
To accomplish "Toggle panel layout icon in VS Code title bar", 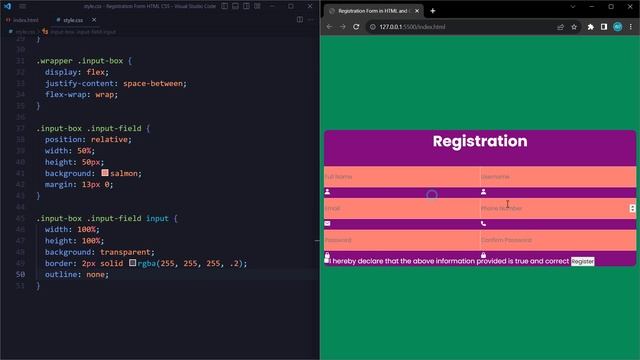I will tap(236, 6).
